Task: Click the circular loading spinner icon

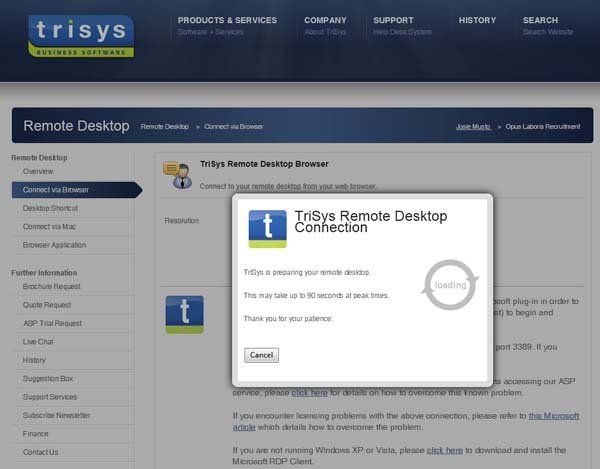Action: pyautogui.click(x=450, y=285)
